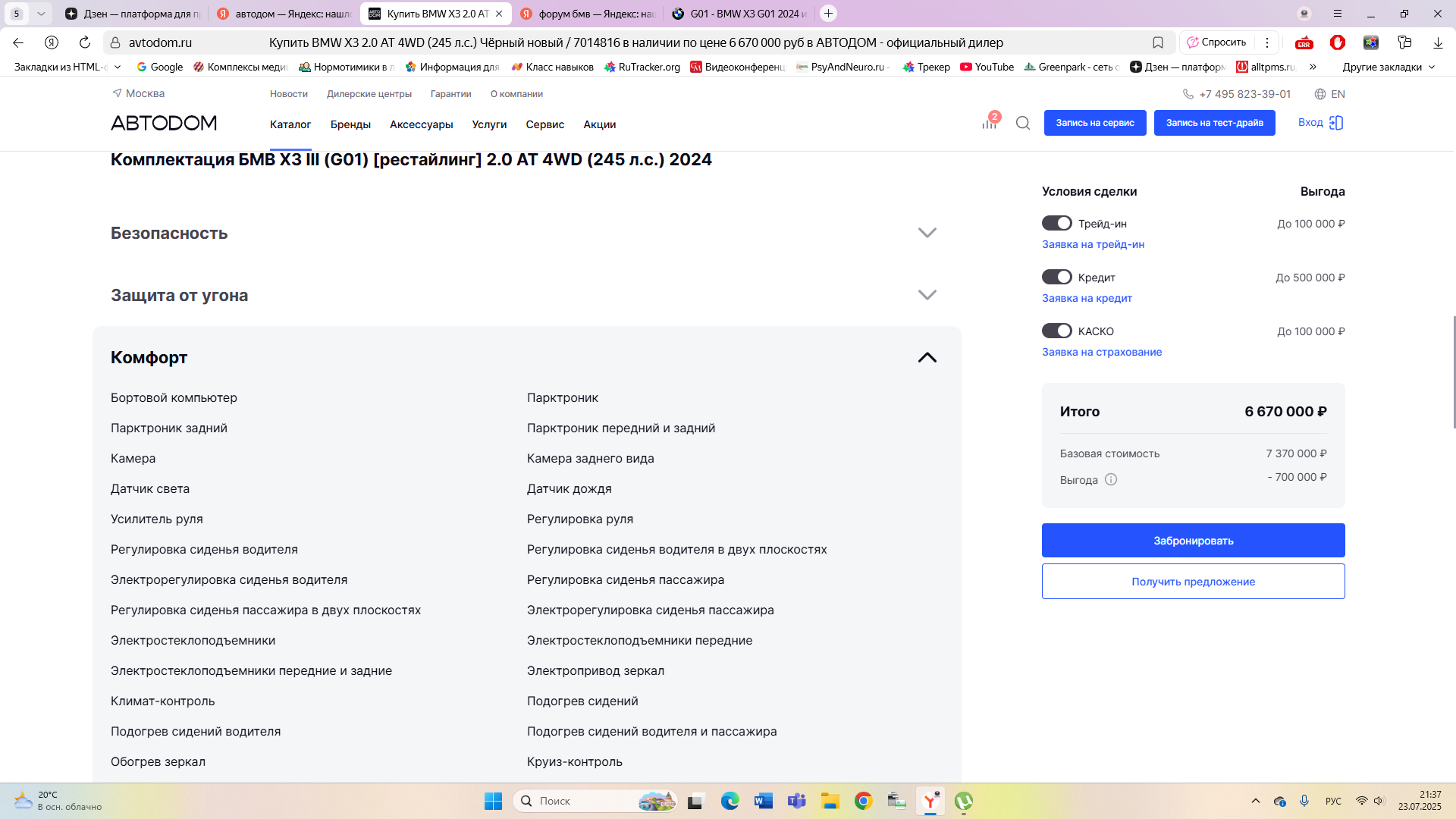Open the Каталог menu item
The width and height of the screenshot is (1456, 819).
290,124
